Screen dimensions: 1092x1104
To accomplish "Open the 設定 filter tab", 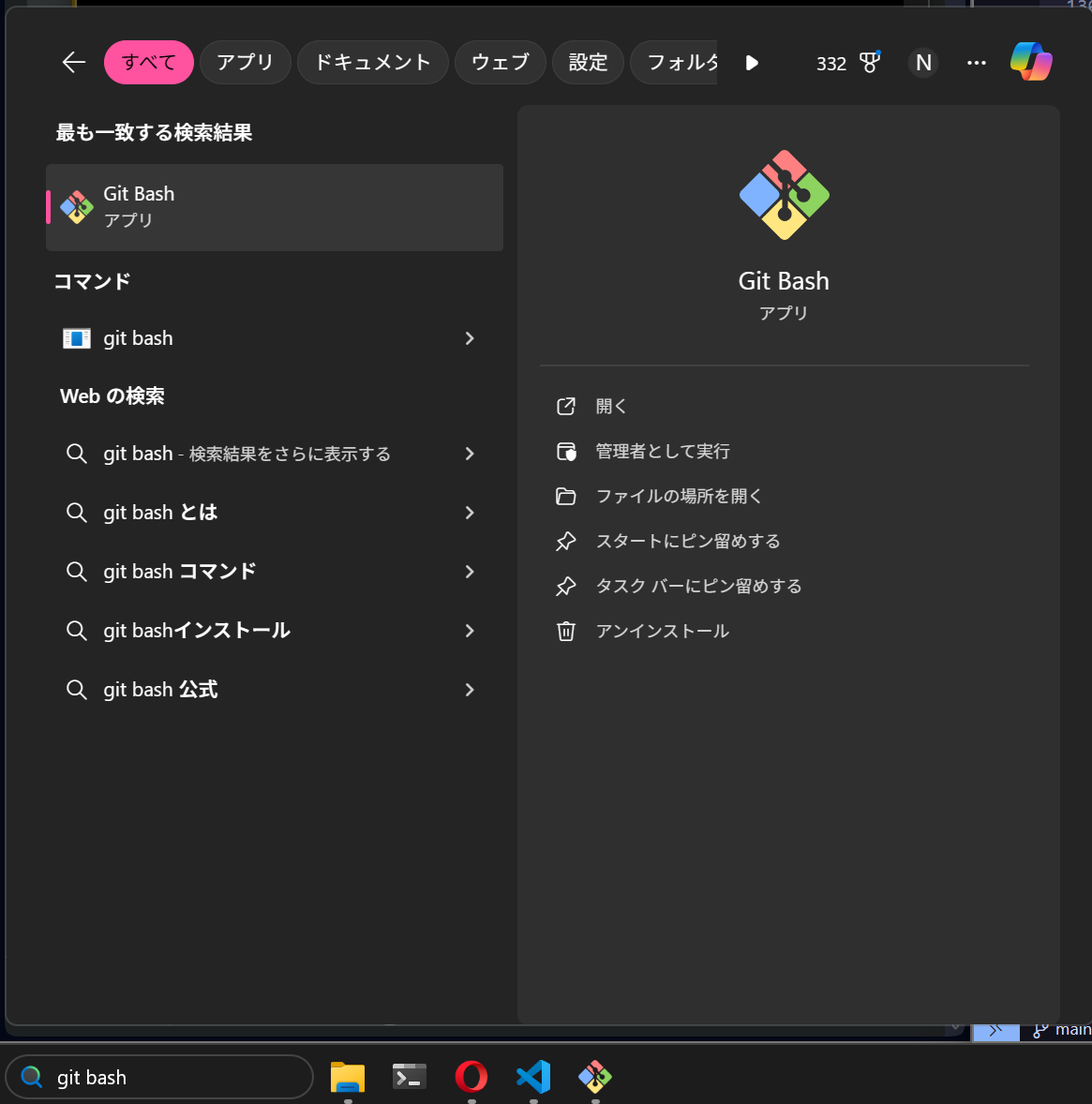I will coord(588,62).
